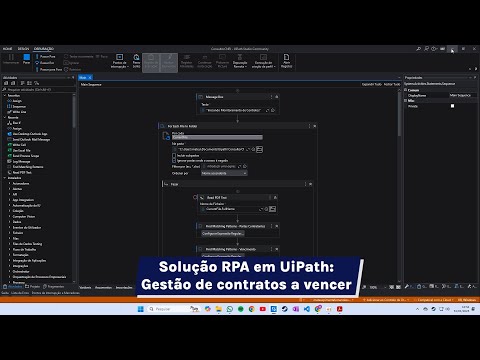Open the Argumentos panel at designer bottom
480x360 pixels.
coord(103,287)
